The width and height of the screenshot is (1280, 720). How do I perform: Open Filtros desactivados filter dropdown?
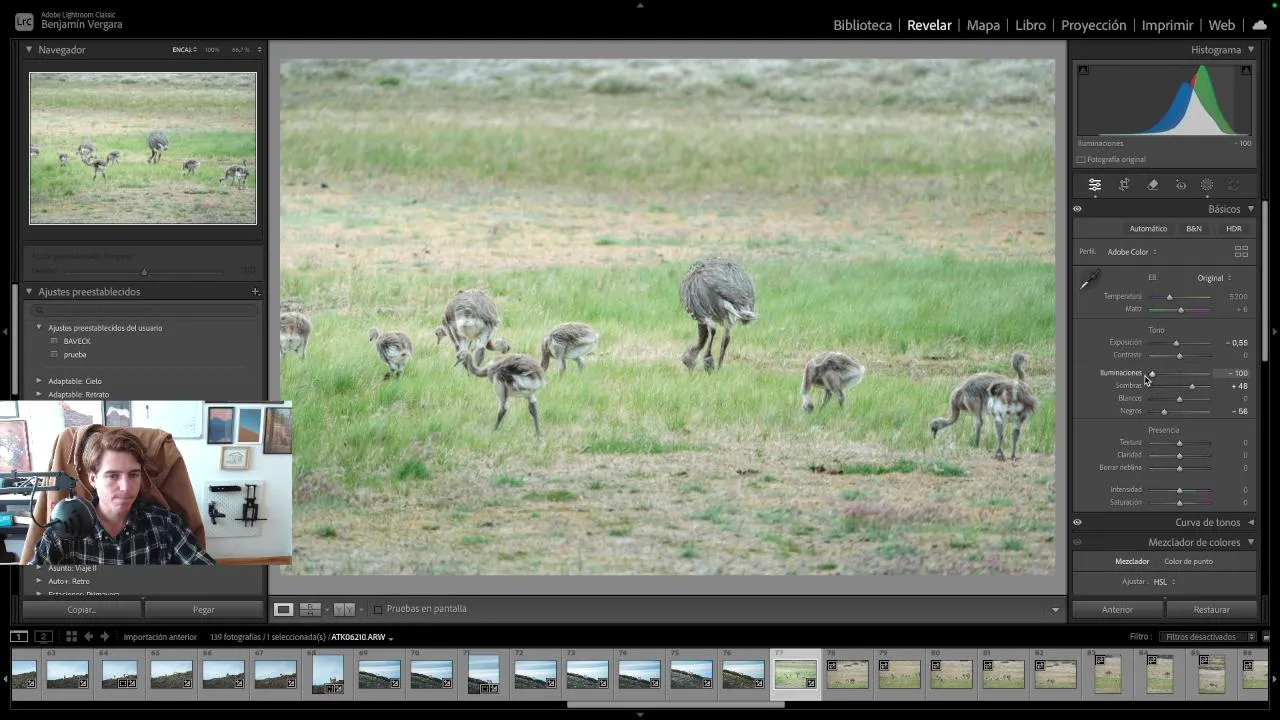[1206, 637]
